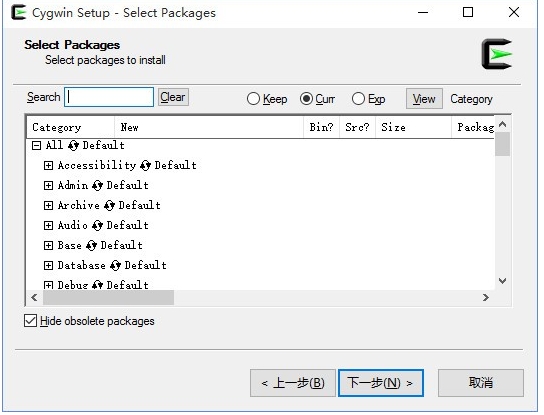Expand the Admin category
This screenshot has height=415, width=544.
(48, 186)
